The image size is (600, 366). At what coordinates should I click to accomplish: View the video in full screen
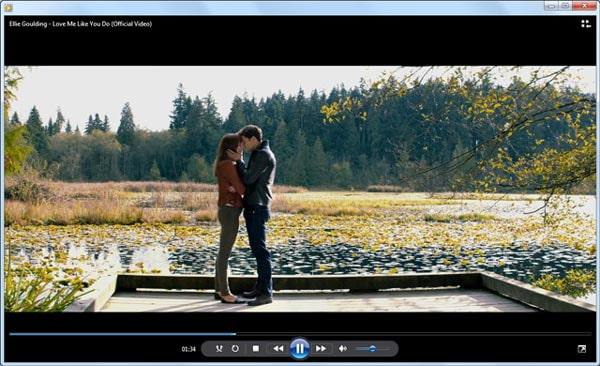(582, 349)
